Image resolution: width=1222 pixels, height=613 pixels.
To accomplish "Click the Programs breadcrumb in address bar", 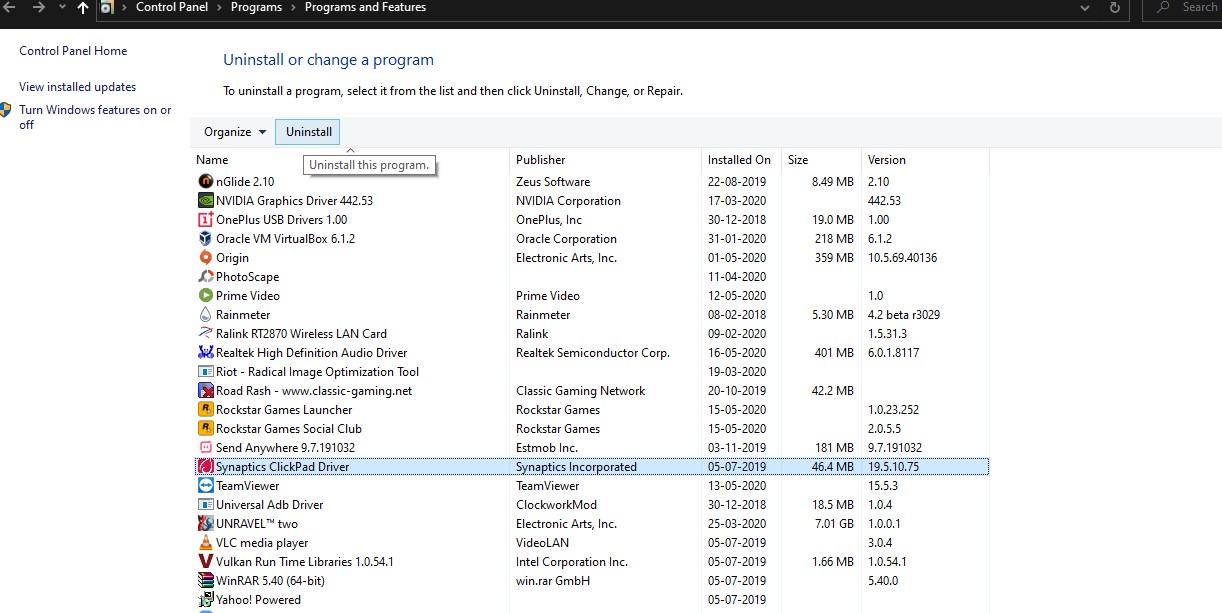I will [256, 7].
